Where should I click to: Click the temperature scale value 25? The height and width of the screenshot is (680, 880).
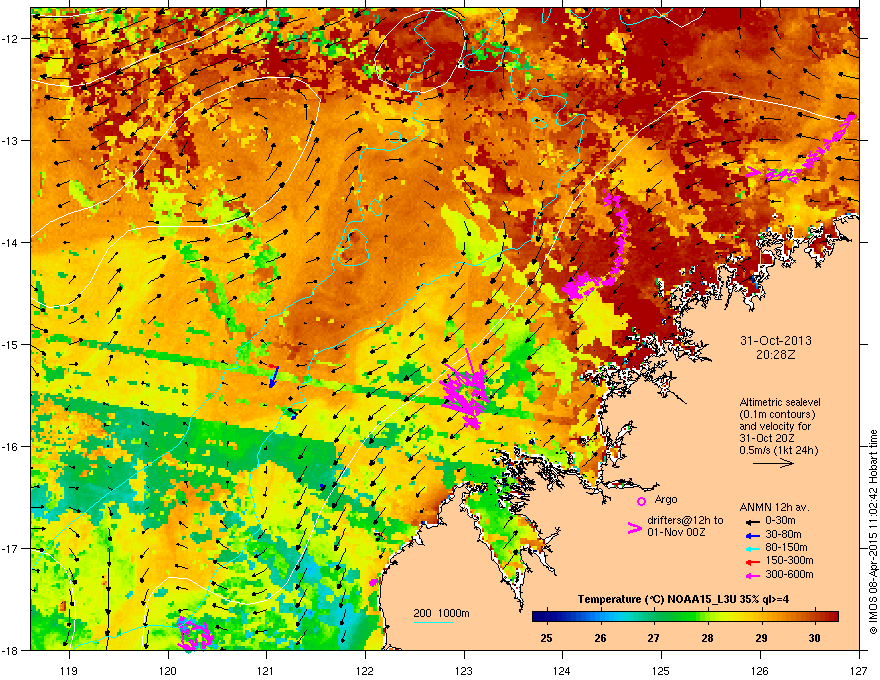pos(546,638)
